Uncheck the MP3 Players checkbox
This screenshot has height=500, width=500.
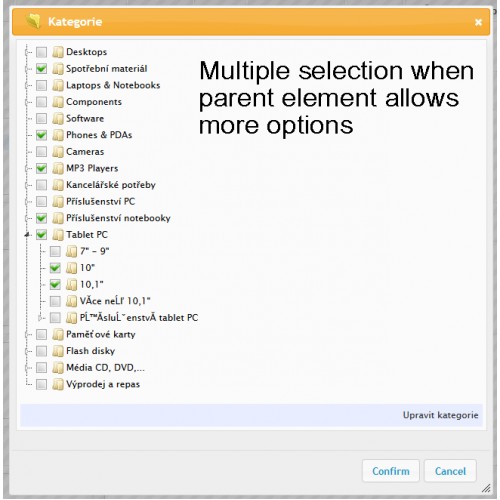[x=41, y=168]
